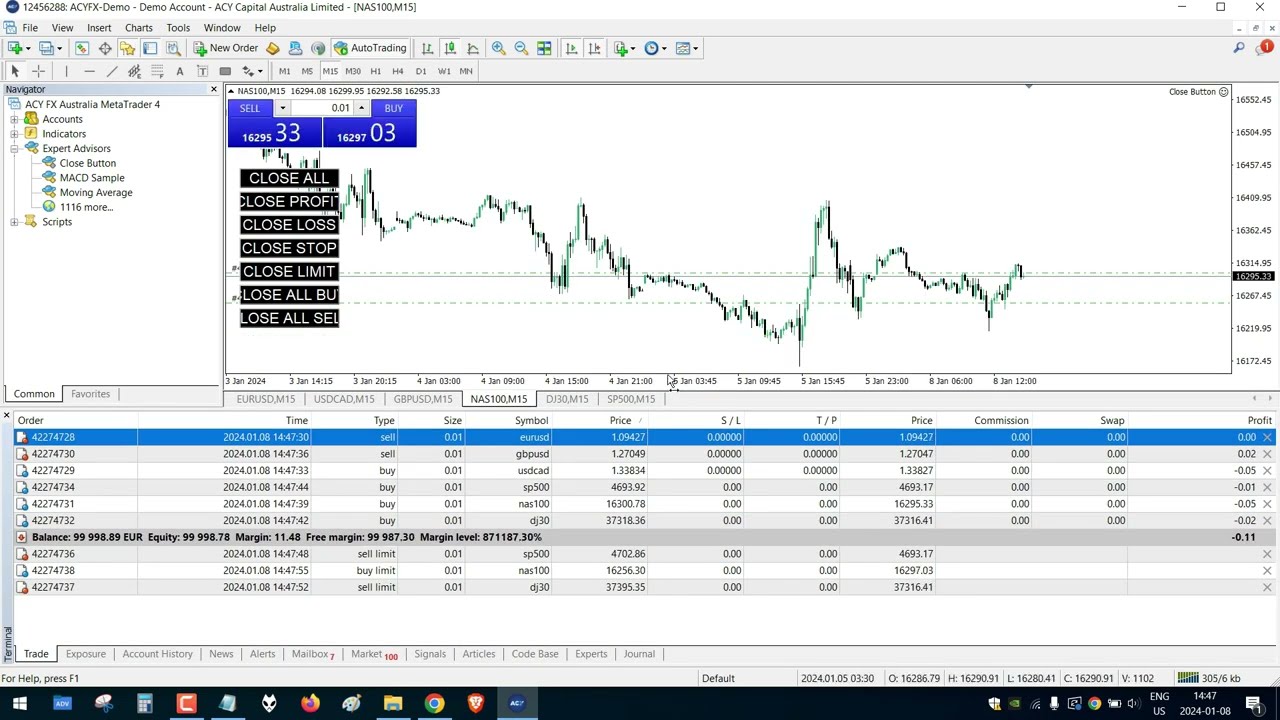Click the CLOSE PROFIT button
This screenshot has width=1280, height=720.
[x=289, y=201]
